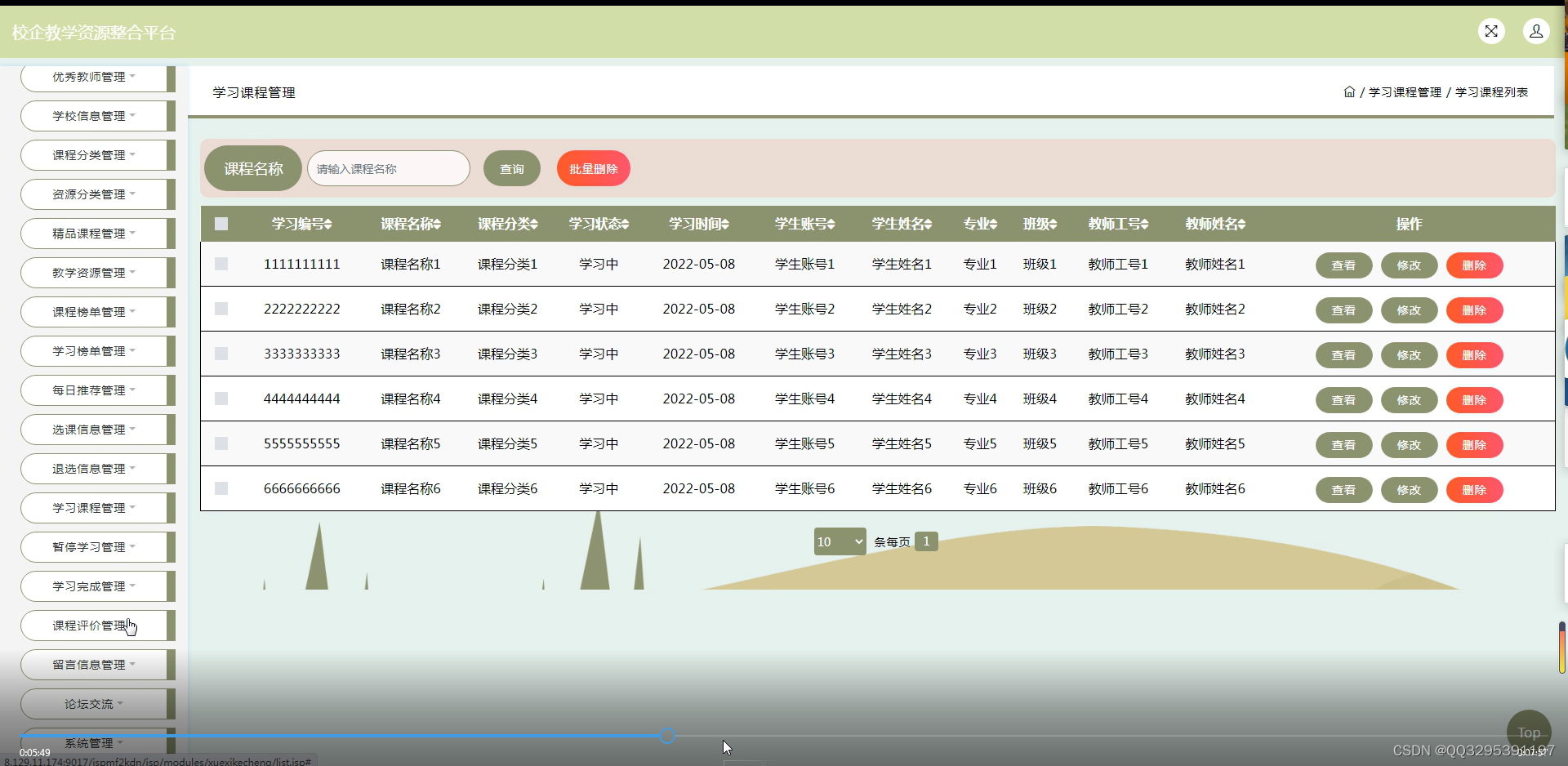
Task: Click 修改 for 课程名称2 row
Action: pyautogui.click(x=1410, y=310)
